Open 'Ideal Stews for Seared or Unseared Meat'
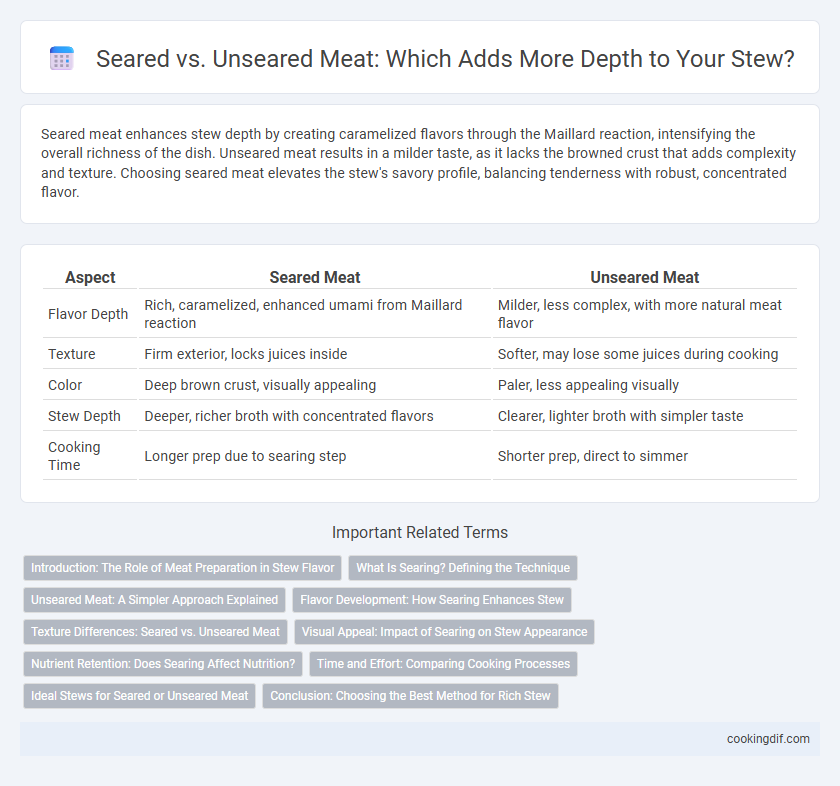The width and height of the screenshot is (840, 786). point(139,696)
